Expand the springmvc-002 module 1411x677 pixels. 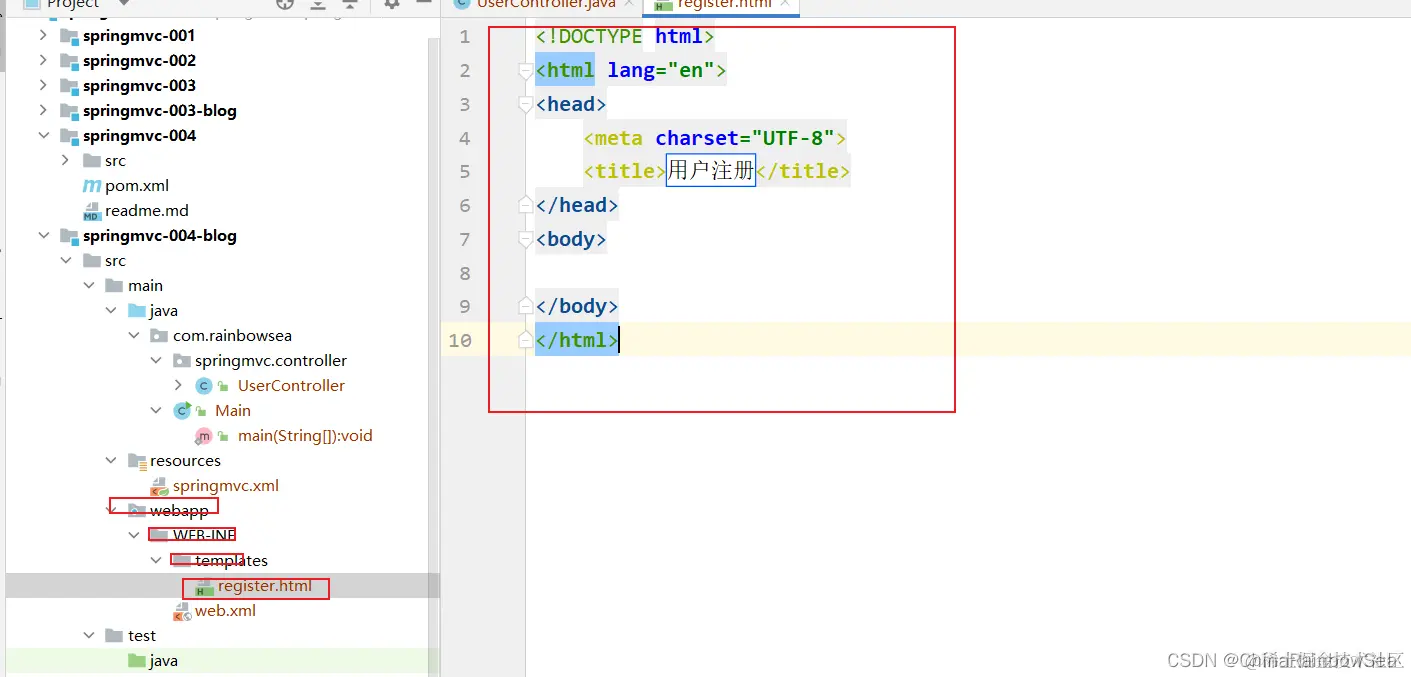pyautogui.click(x=43, y=60)
